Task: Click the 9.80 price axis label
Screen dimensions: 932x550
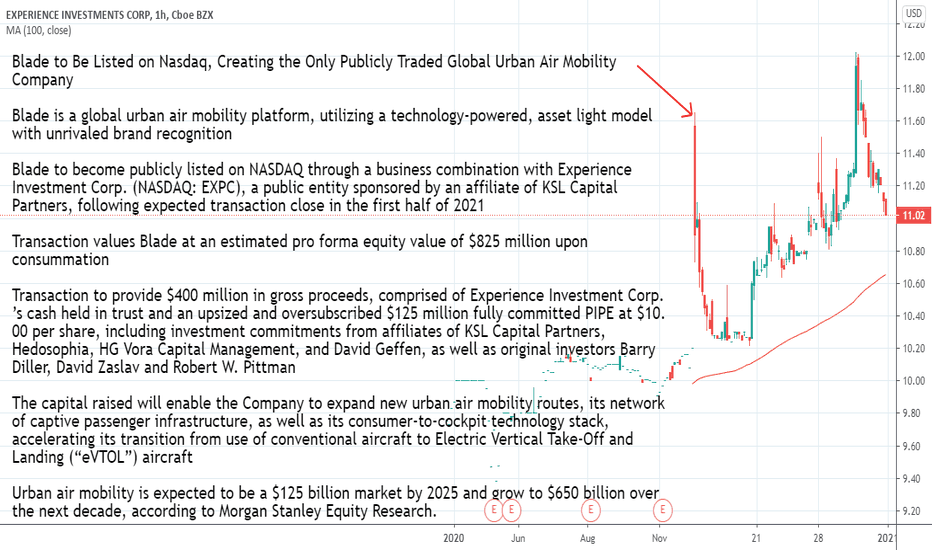Action: coord(914,413)
